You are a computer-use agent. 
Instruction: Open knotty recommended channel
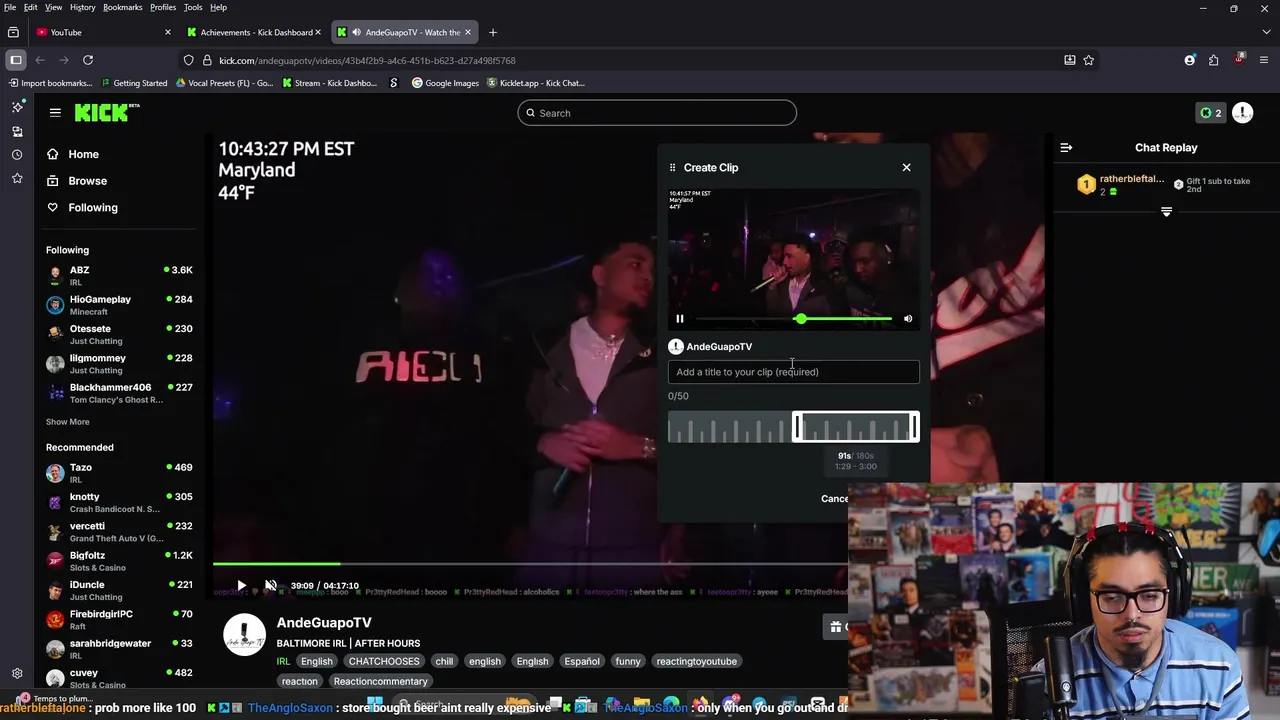coord(119,502)
